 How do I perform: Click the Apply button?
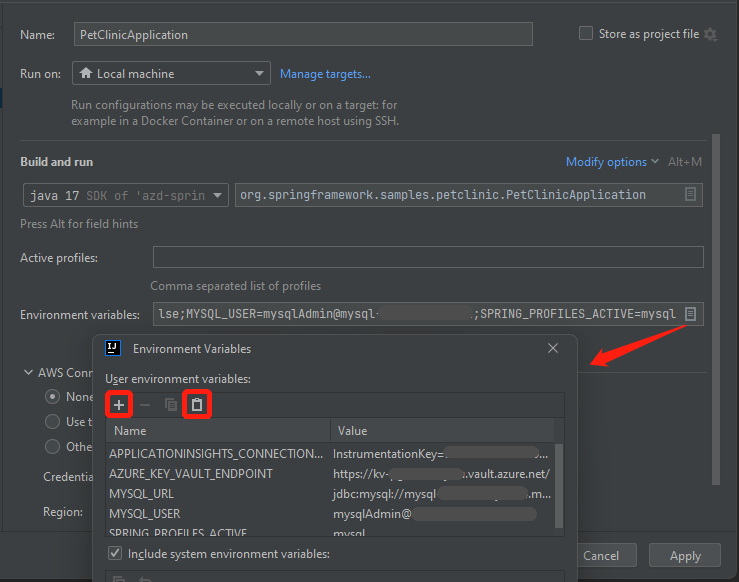pos(685,556)
